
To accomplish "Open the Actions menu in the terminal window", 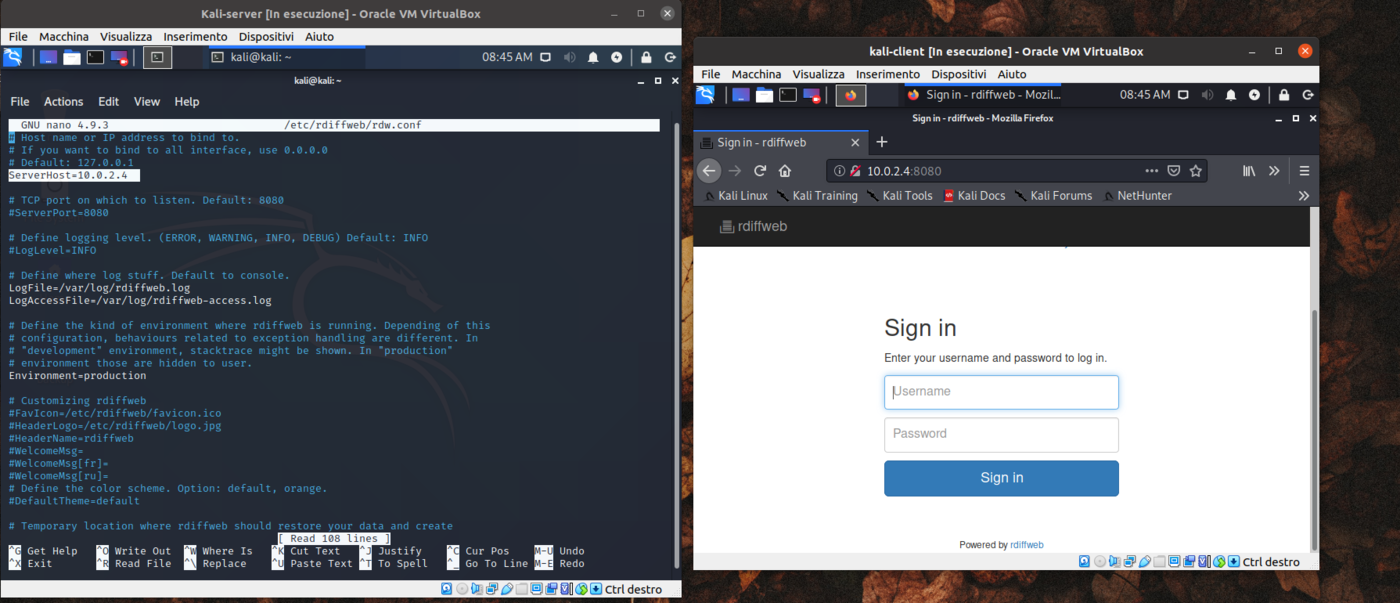I will (63, 101).
